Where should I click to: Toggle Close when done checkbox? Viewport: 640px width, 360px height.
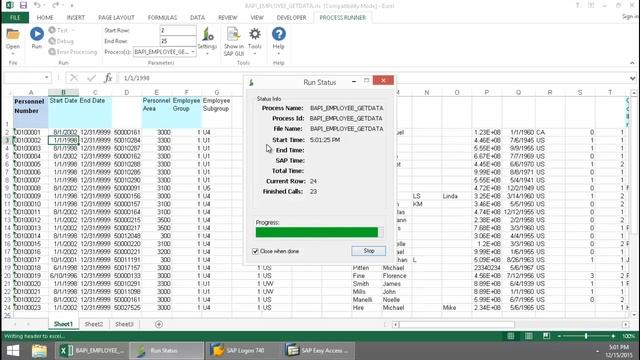[256, 251]
